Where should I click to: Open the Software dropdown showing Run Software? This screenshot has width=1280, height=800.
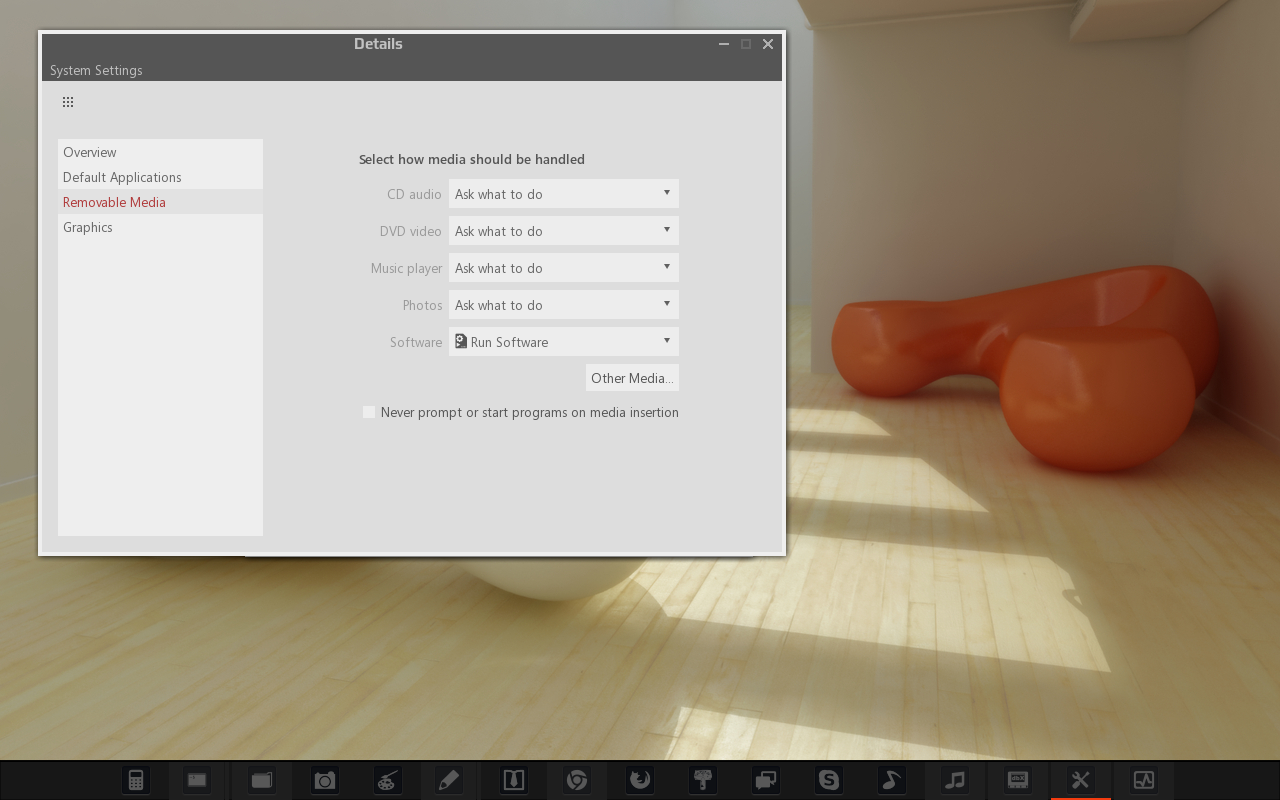click(564, 342)
